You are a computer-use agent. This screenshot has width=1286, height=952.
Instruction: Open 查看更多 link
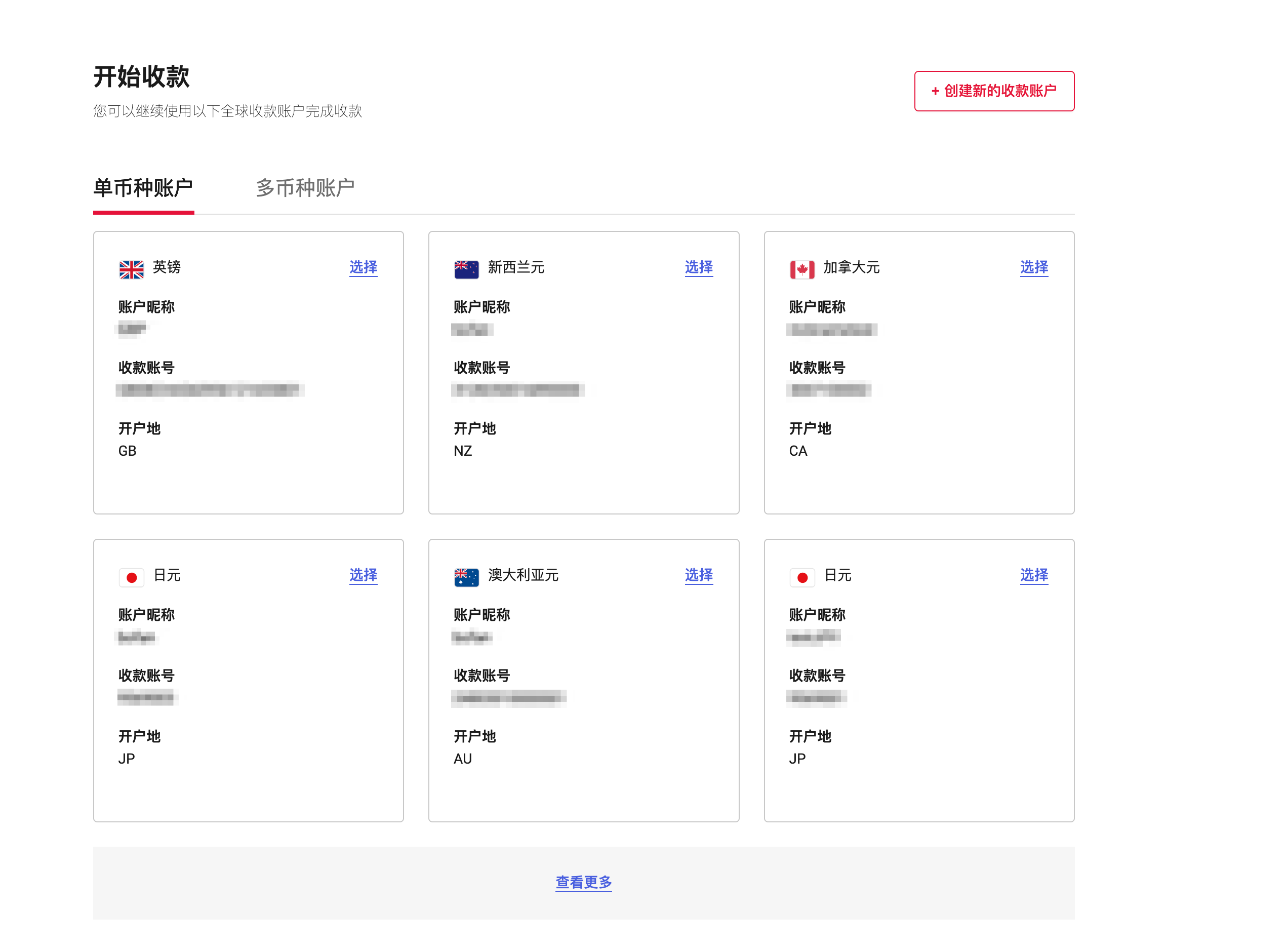coord(583,882)
